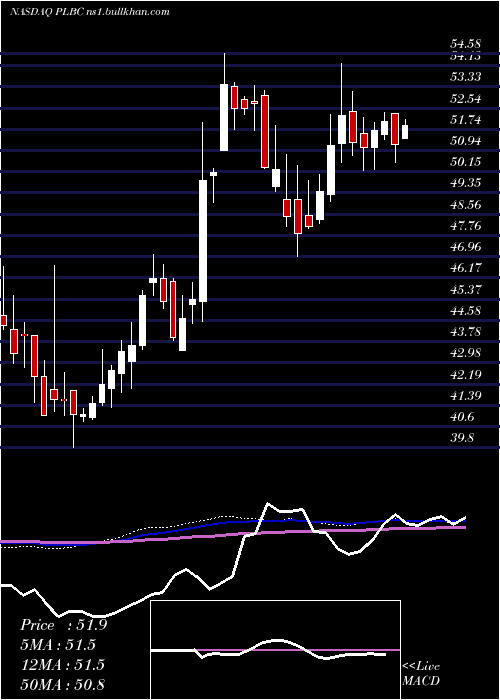Select the 43.78 axis value
The height and width of the screenshot is (700, 500).
click(466, 332)
